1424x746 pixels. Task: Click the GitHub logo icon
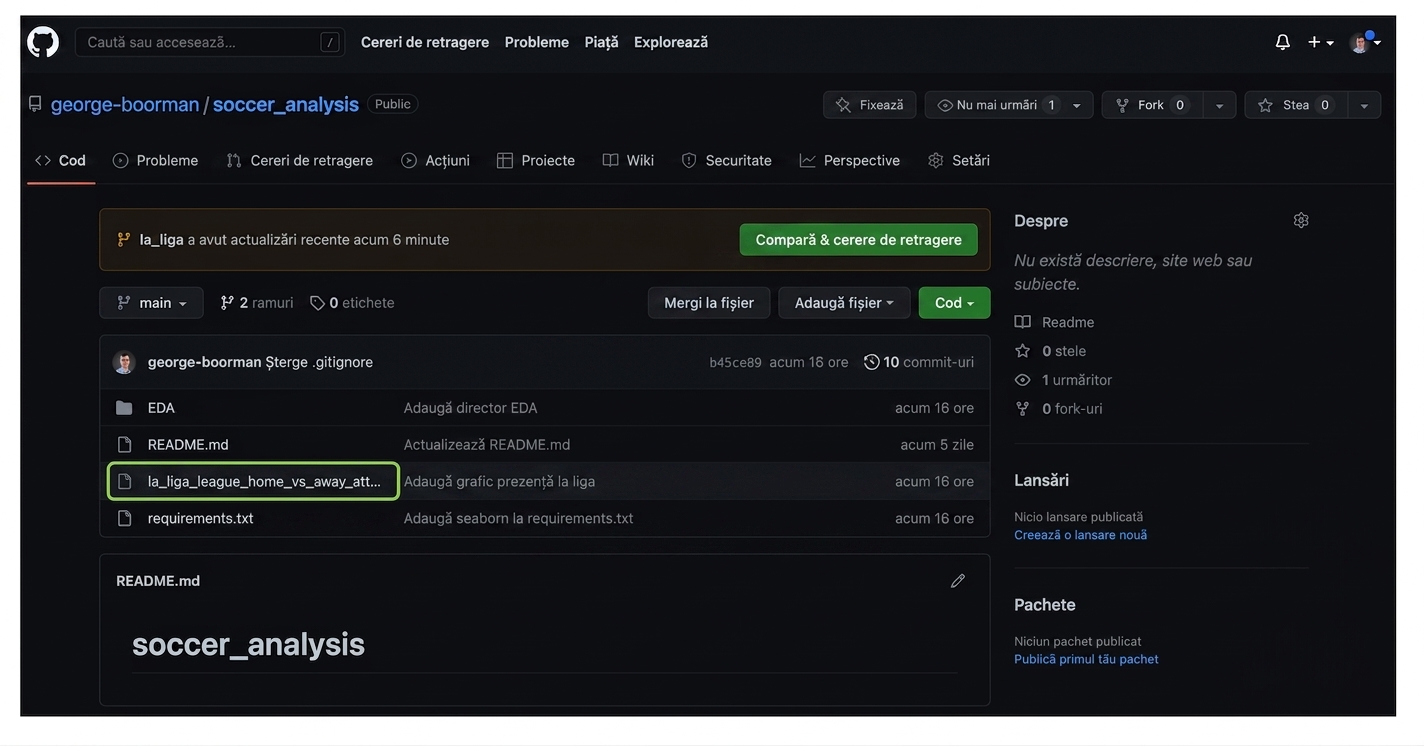[43, 42]
